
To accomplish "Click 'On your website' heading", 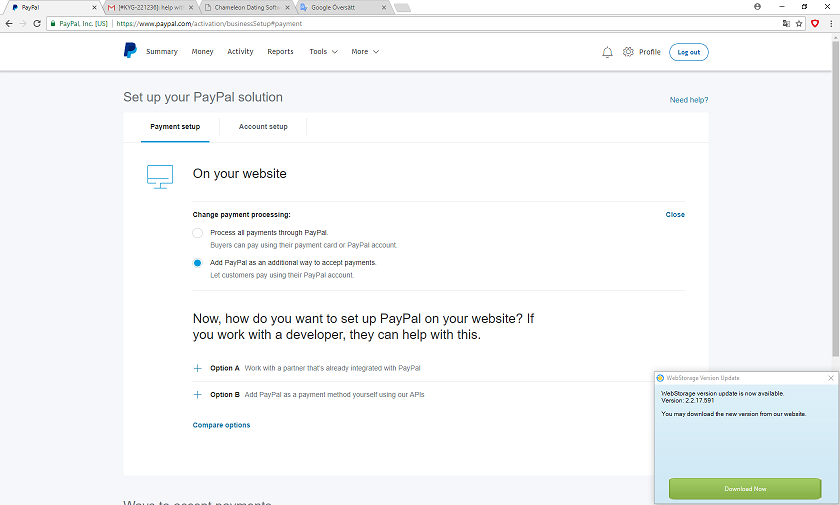I will point(239,174).
